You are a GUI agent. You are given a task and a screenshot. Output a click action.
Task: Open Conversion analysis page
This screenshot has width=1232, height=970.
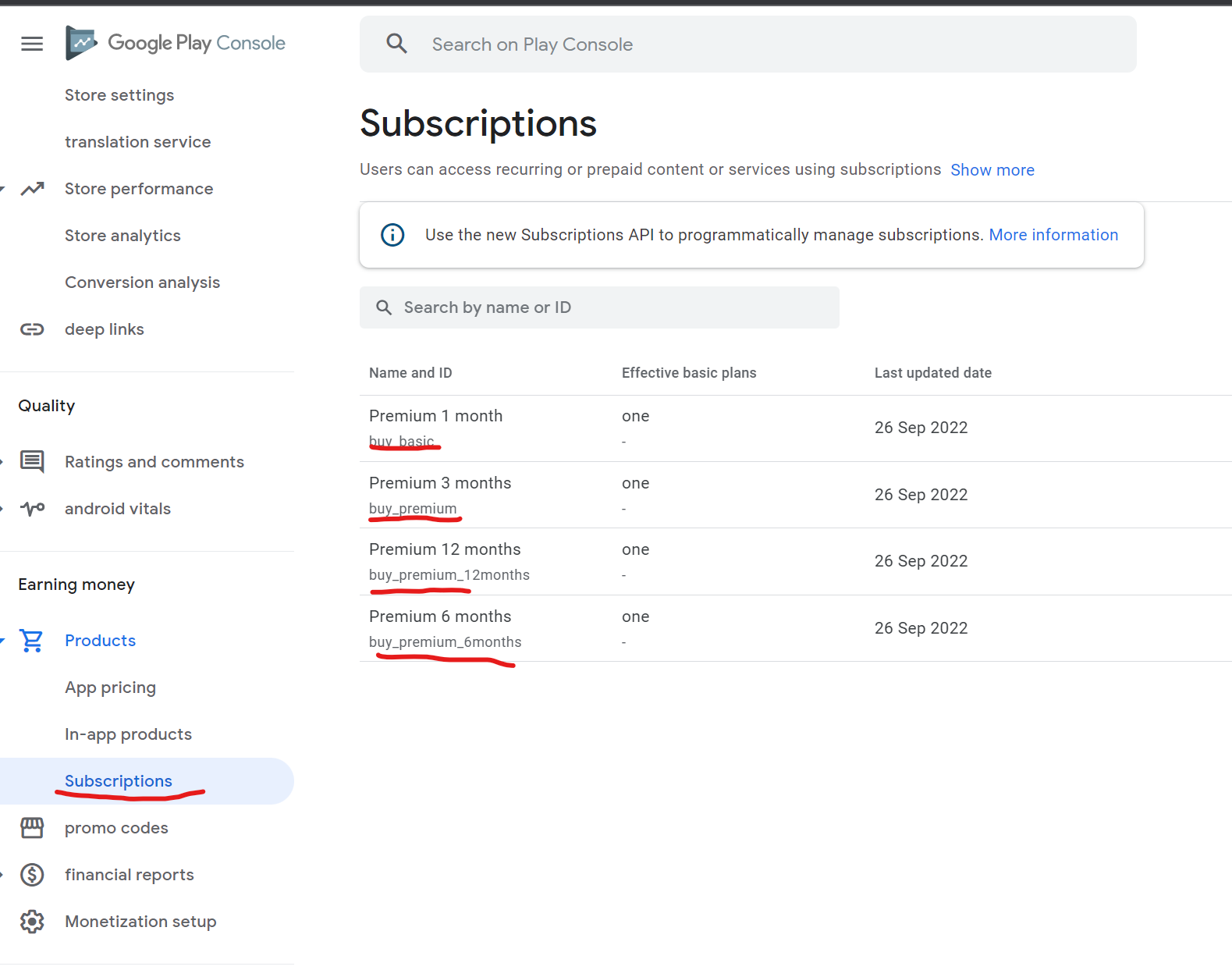click(x=142, y=282)
